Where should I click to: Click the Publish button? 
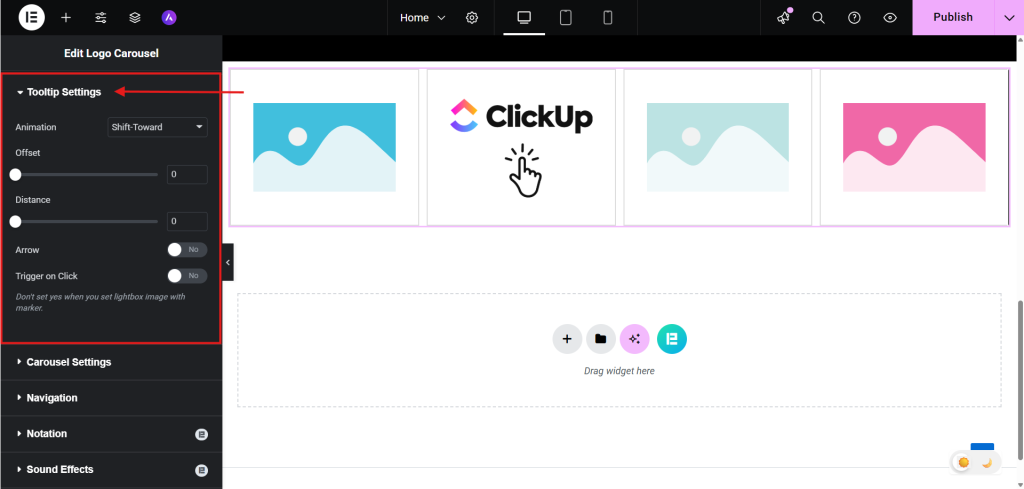point(953,18)
